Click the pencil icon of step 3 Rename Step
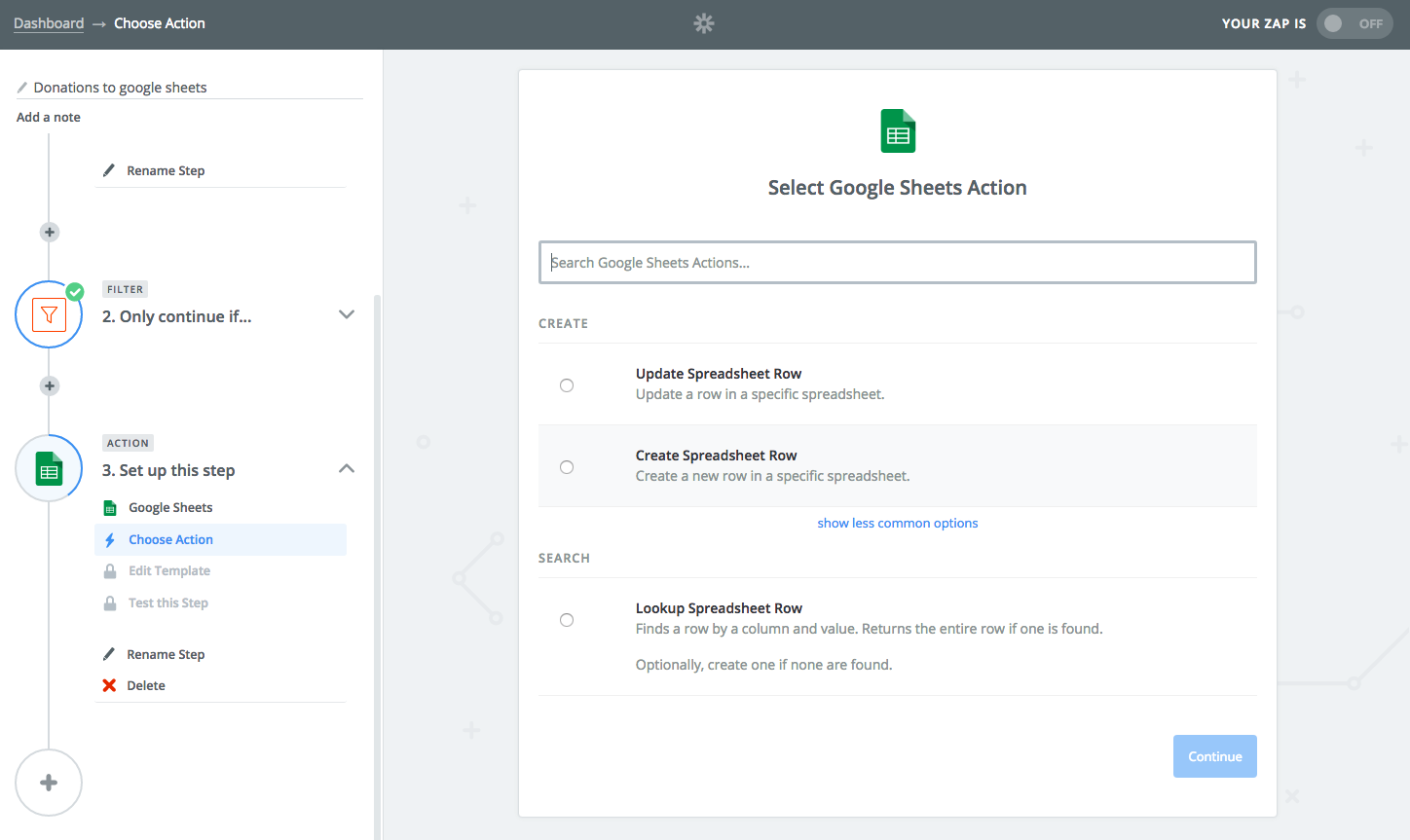Viewport: 1410px width, 840px height. click(109, 654)
